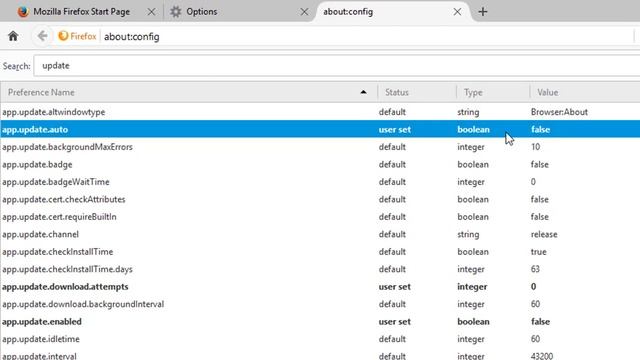
Task: Click the sort arrow in the Preference Name header
Action: point(363,92)
